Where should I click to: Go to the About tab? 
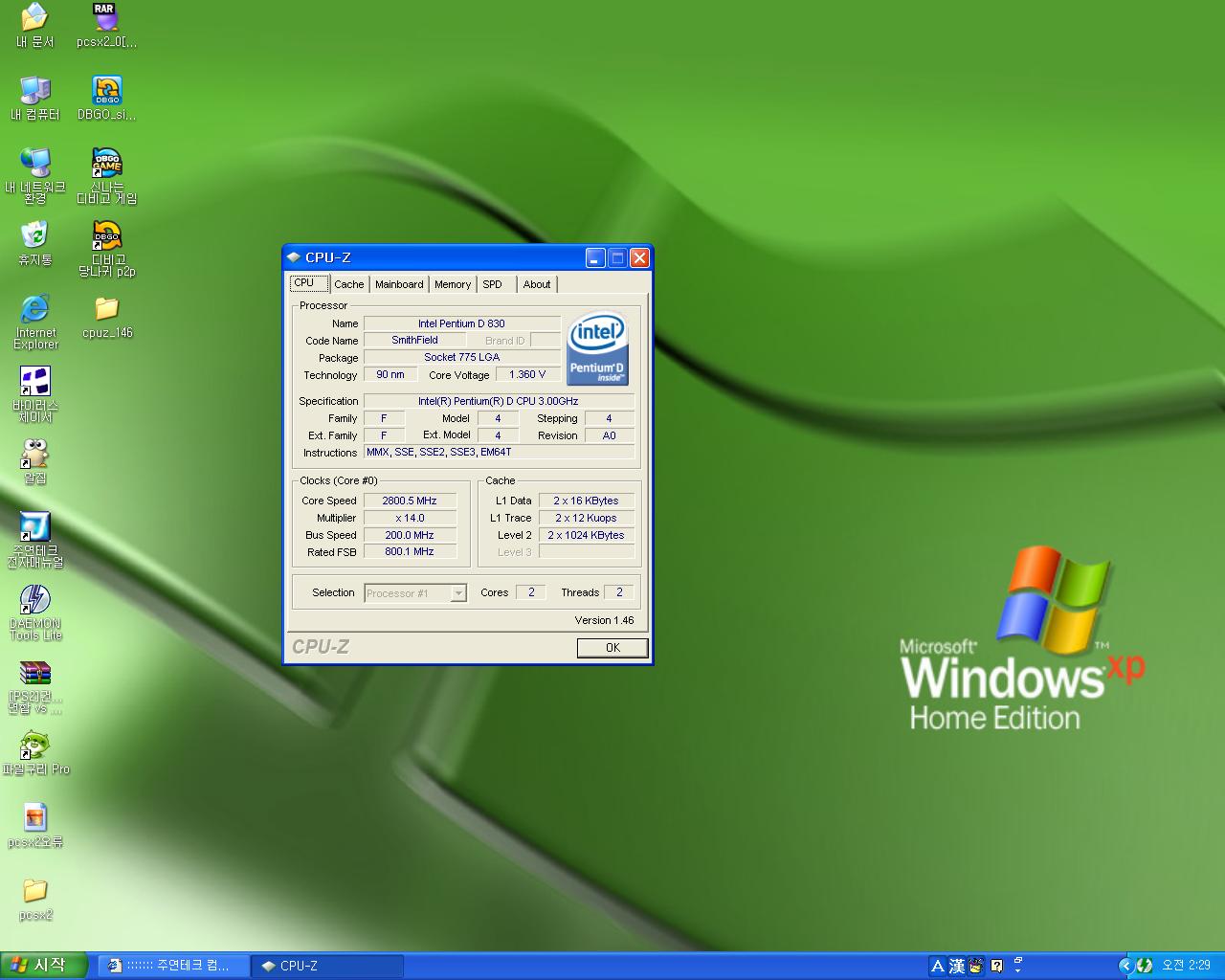[x=536, y=284]
